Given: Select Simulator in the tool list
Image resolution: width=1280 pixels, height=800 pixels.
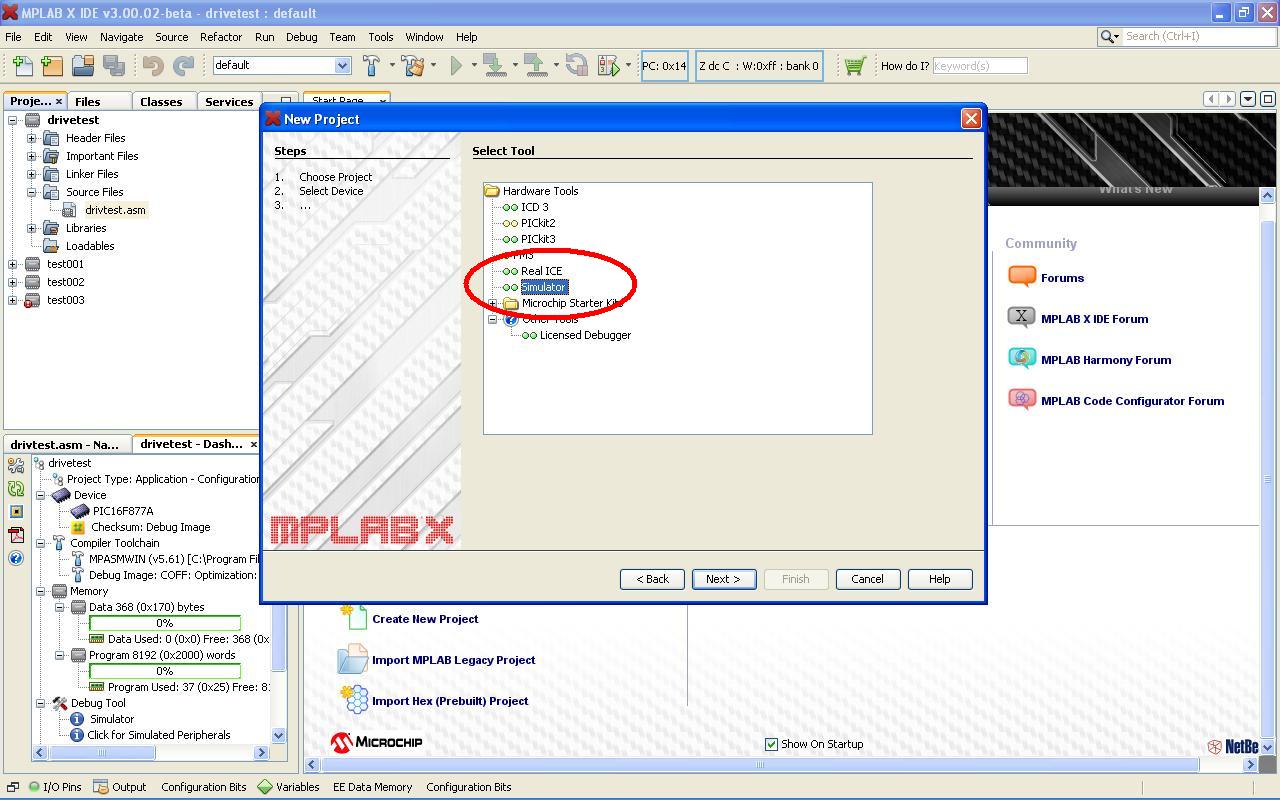Looking at the screenshot, I should tap(544, 287).
